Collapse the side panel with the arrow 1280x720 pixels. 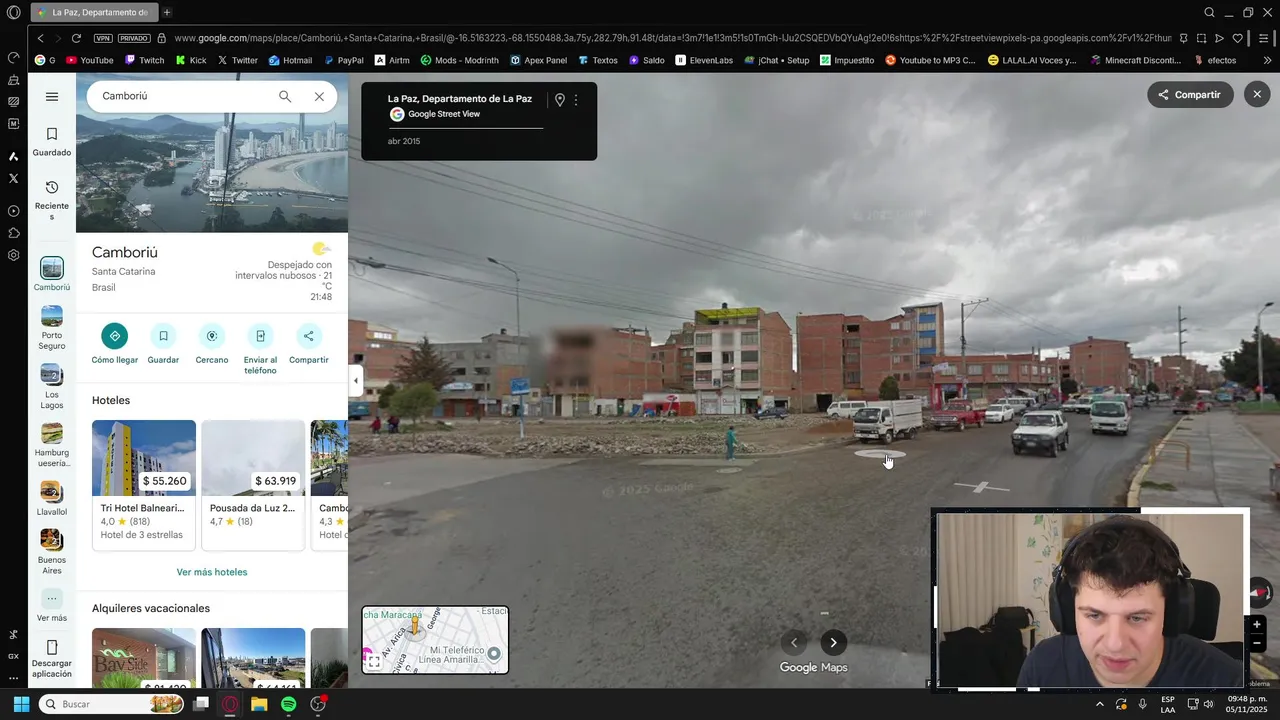(355, 380)
